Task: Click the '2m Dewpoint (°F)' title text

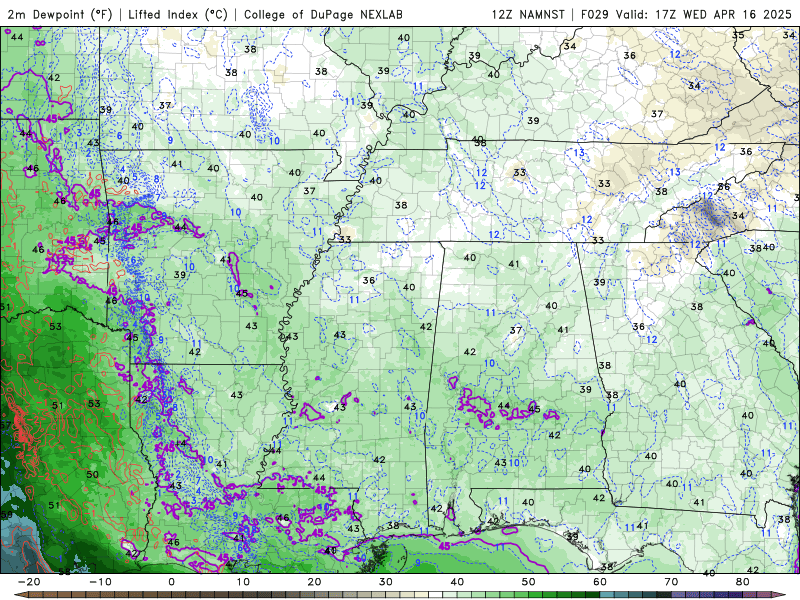Action: click(x=60, y=14)
